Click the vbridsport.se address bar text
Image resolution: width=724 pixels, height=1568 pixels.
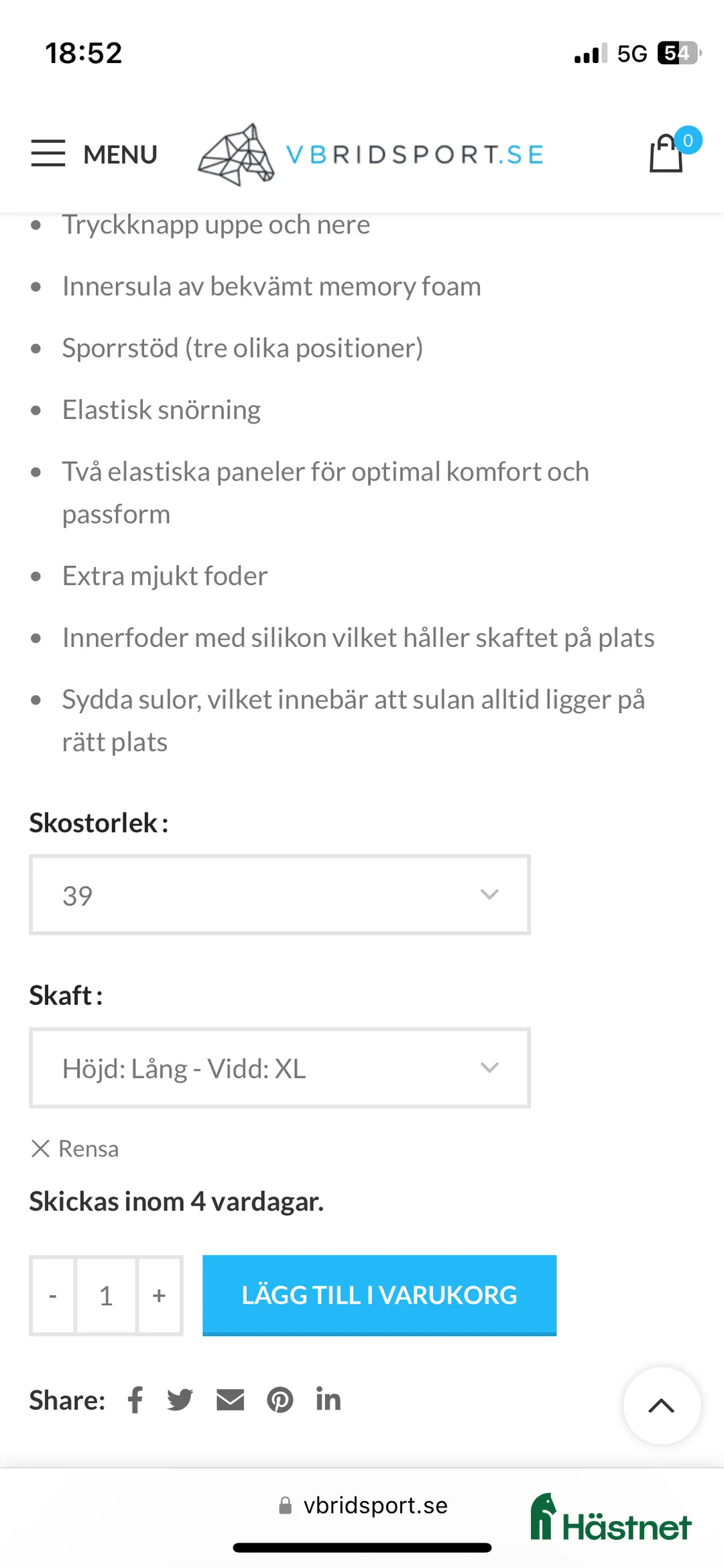[x=377, y=1505]
